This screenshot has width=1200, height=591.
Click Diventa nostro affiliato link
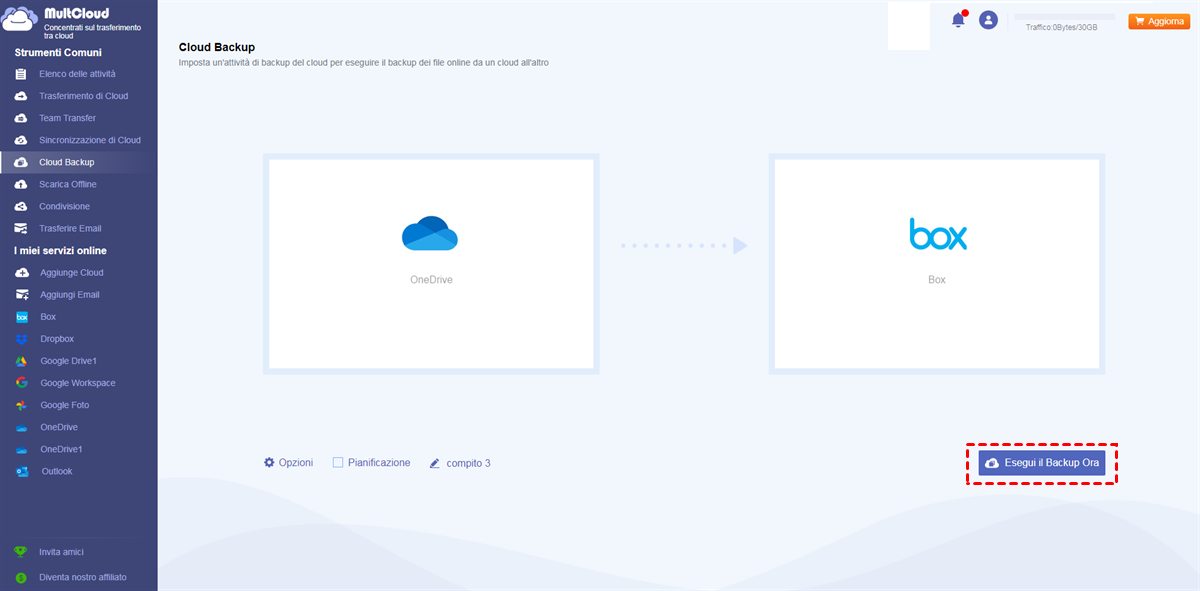tap(83, 577)
